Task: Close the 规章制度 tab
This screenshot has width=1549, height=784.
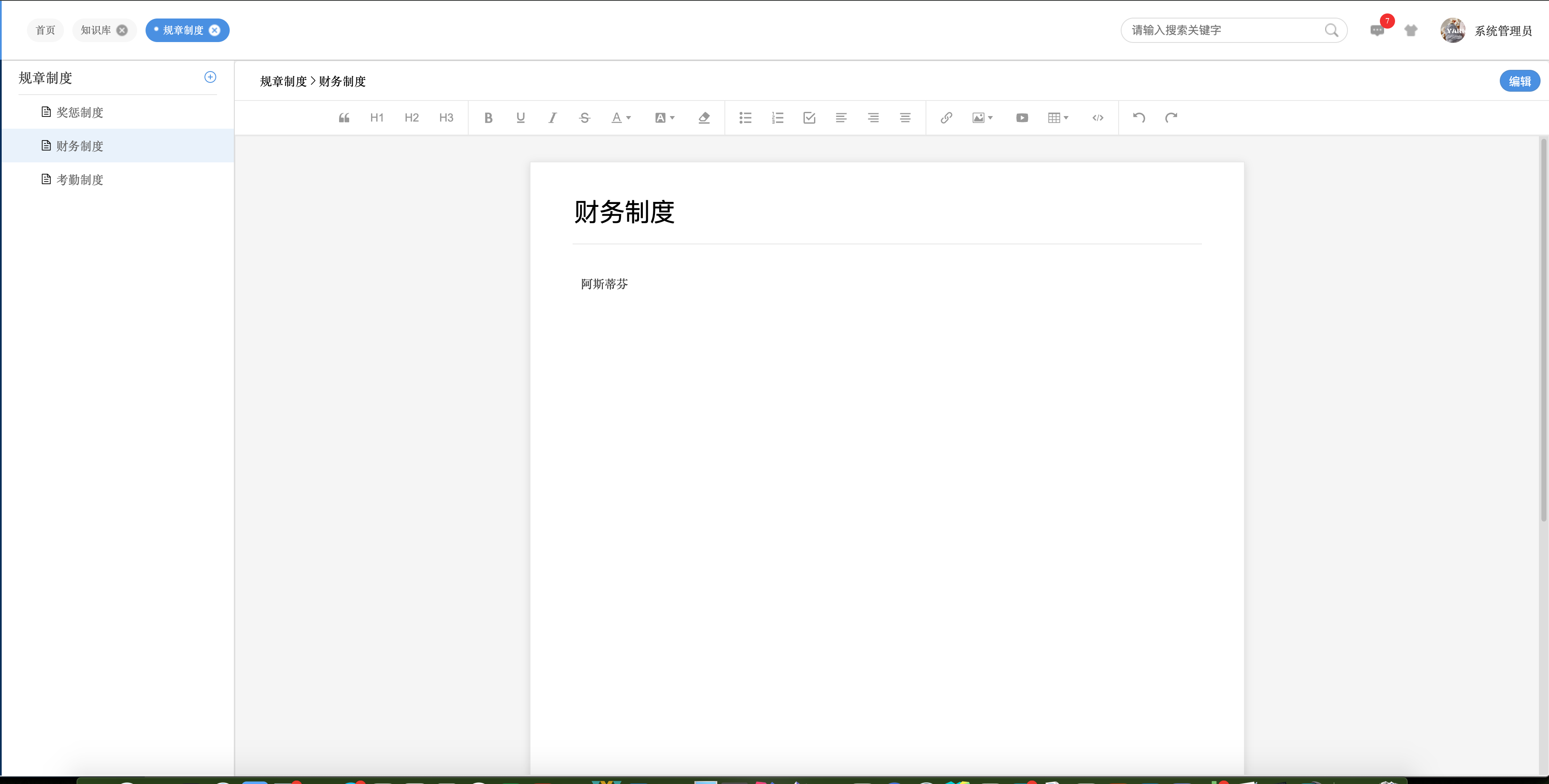Action: 215,30
